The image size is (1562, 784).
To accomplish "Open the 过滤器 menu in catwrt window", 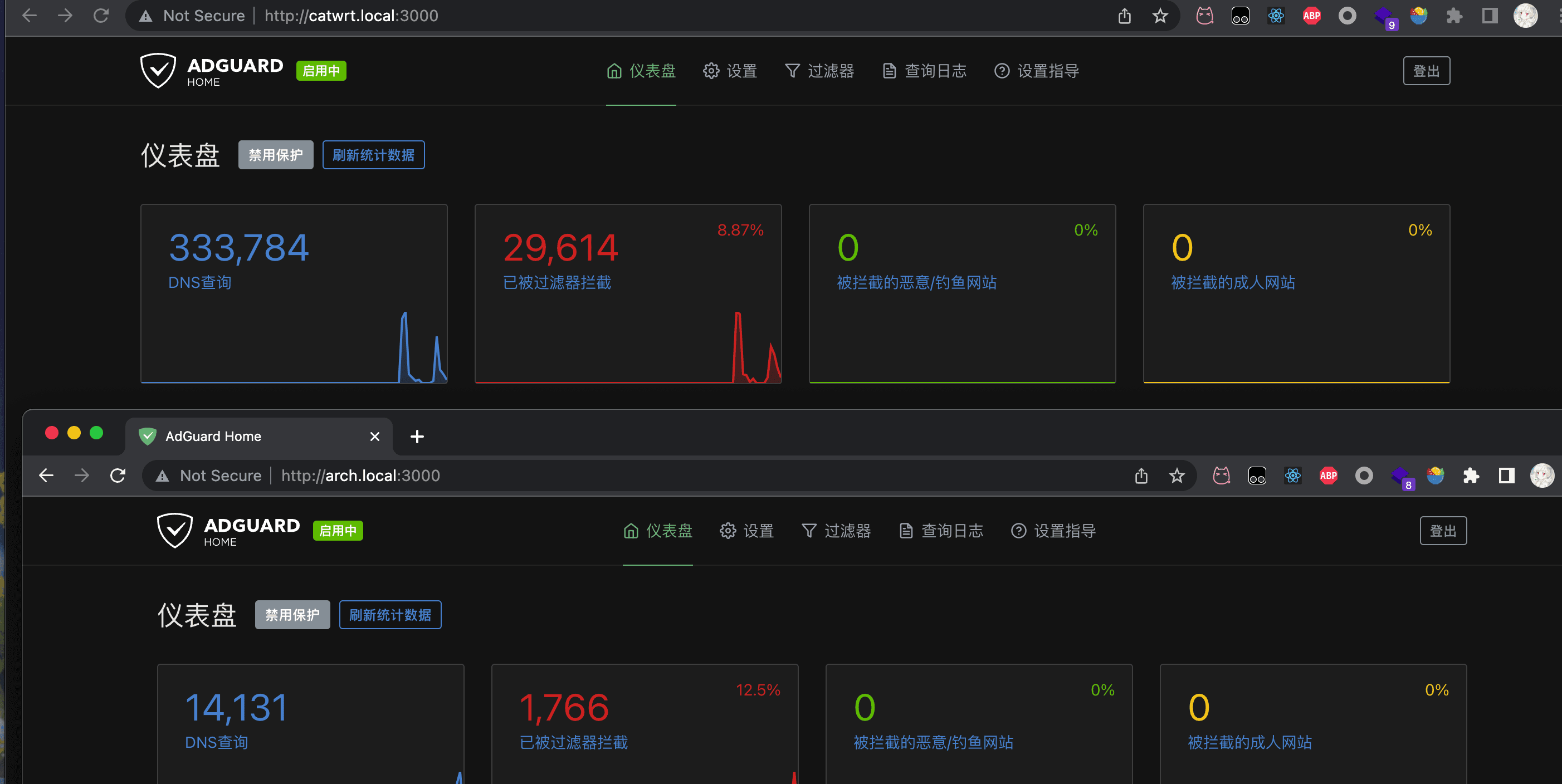I will (x=819, y=71).
